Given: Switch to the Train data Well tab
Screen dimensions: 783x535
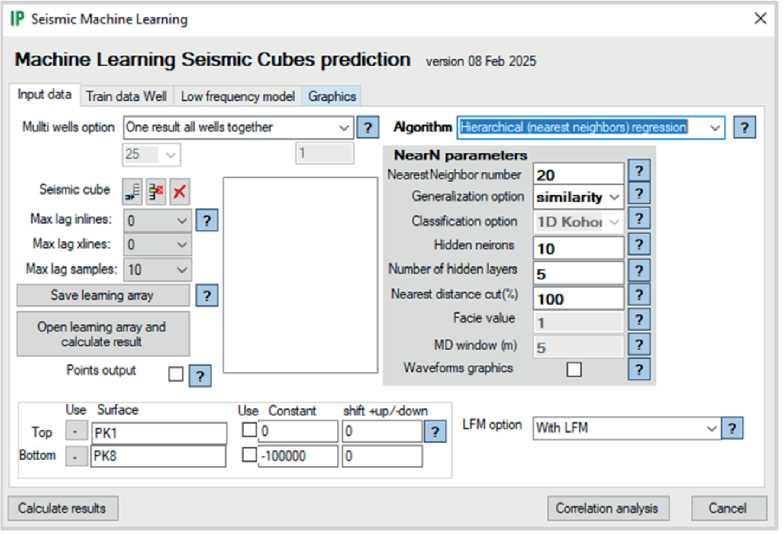Looking at the screenshot, I should pos(125,96).
